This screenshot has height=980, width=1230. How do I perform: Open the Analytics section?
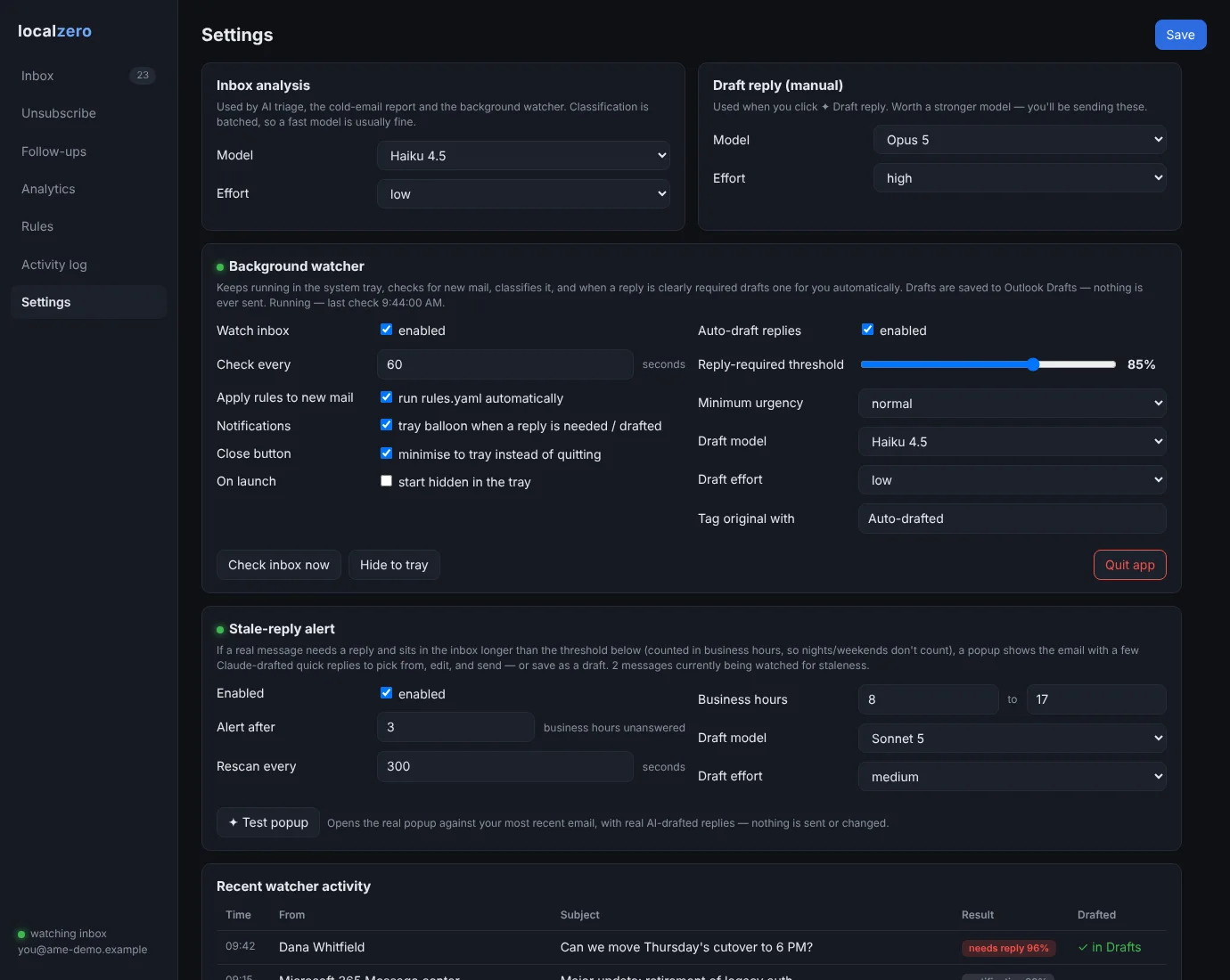(x=89, y=189)
